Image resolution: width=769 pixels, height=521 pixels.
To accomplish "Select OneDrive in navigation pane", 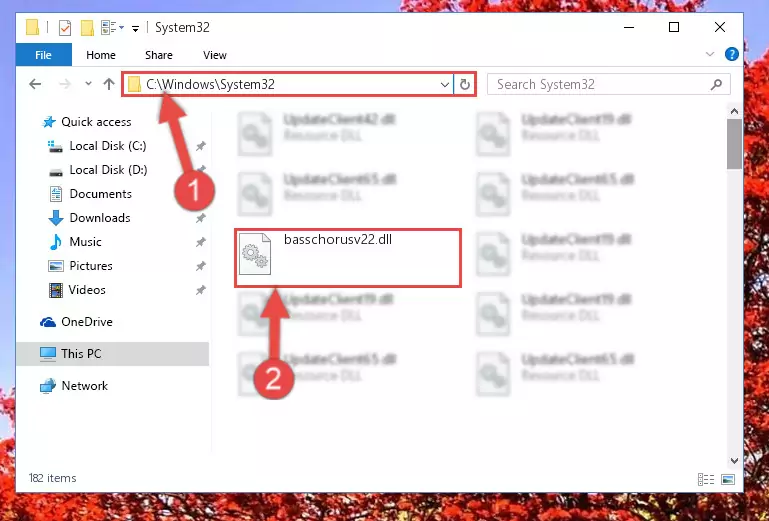I will click(87, 322).
